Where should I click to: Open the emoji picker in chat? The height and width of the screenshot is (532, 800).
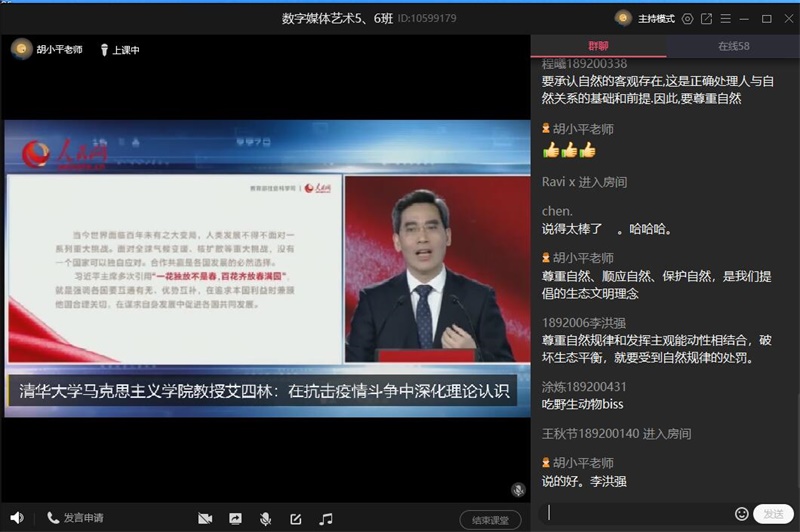coord(741,513)
